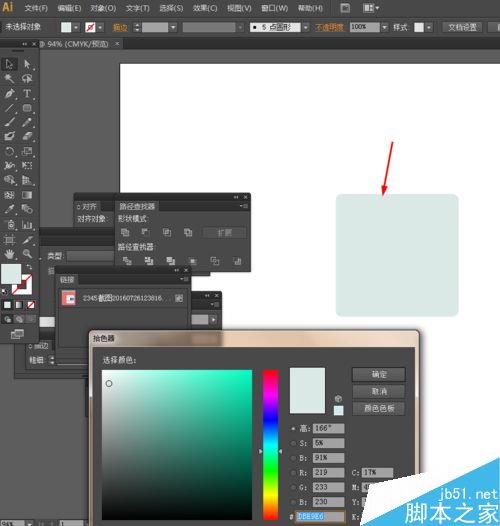Select the Hand tool
This screenshot has width=500, height=526.
pyautogui.click(x=9, y=254)
